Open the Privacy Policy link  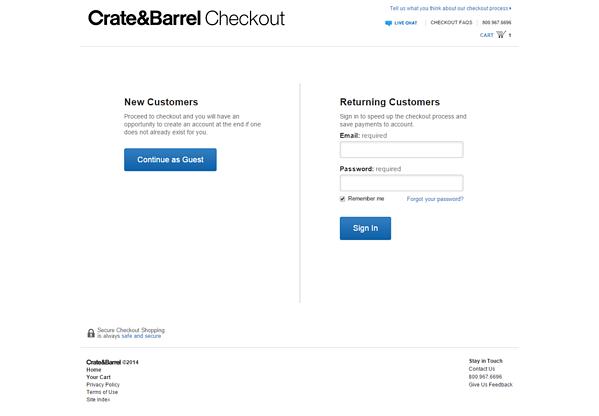pyautogui.click(x=103, y=385)
